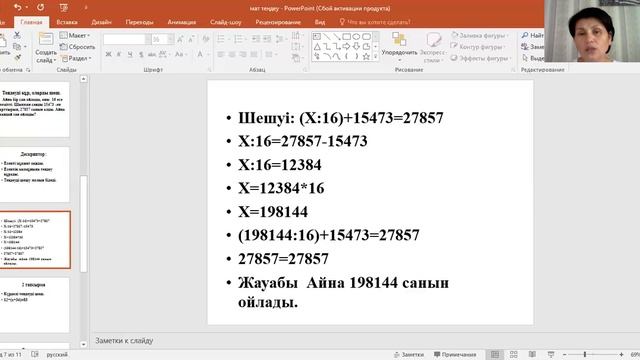Select the straight line shape in gallery
640x360 pixels.
[x=327, y=37]
